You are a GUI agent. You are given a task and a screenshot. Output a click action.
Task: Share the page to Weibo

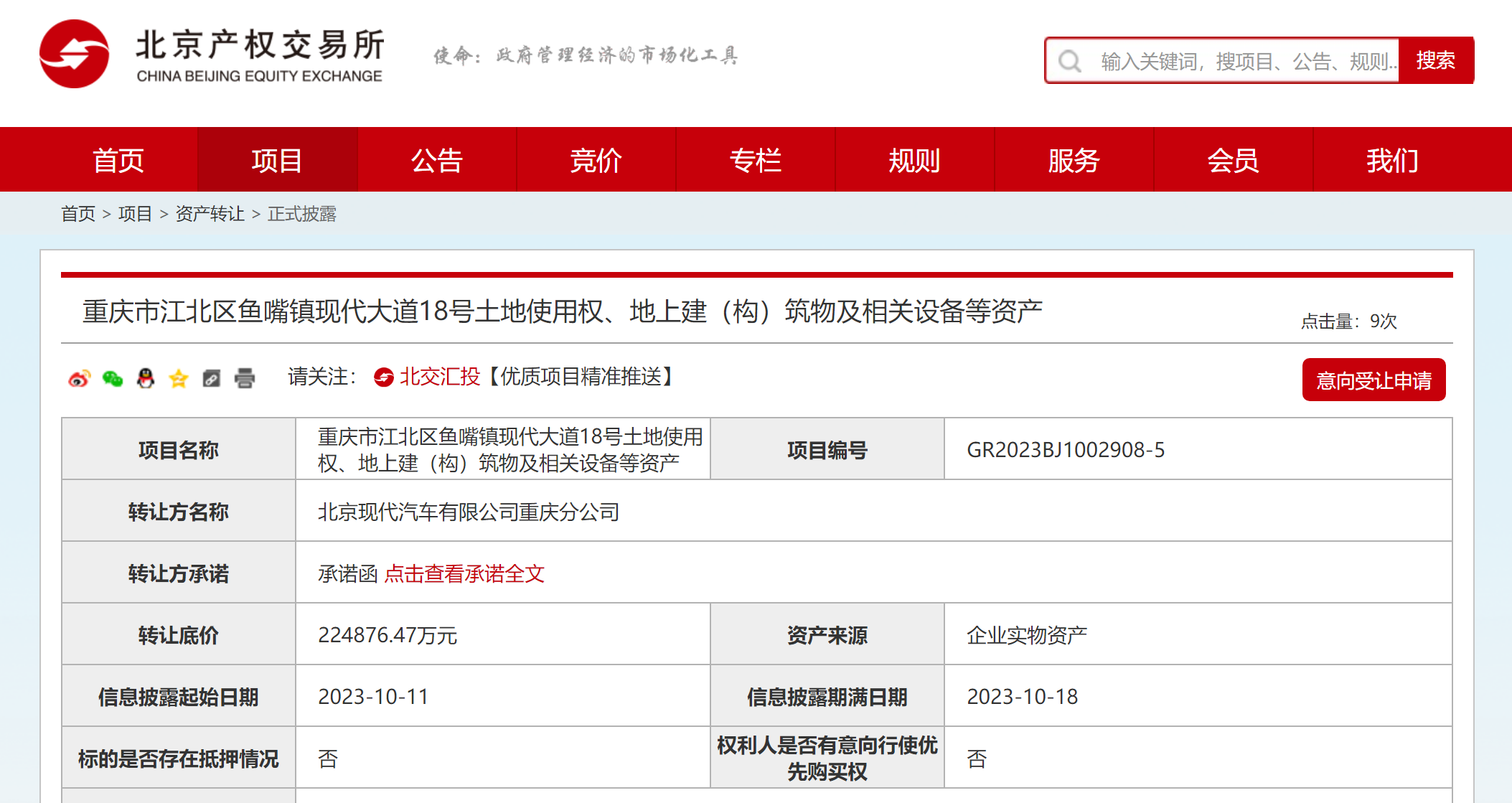pos(79,378)
